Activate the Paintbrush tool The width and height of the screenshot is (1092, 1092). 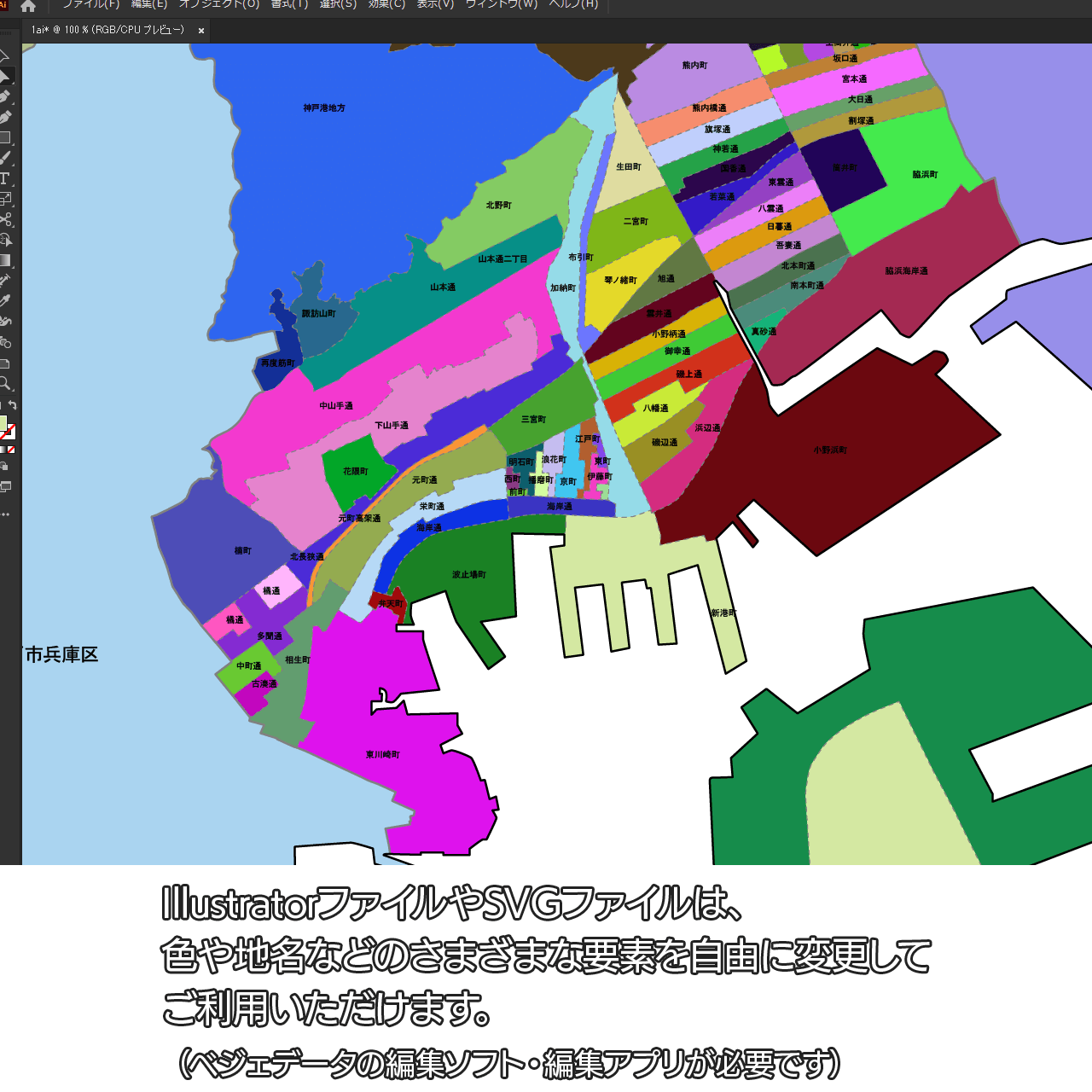coord(5,158)
